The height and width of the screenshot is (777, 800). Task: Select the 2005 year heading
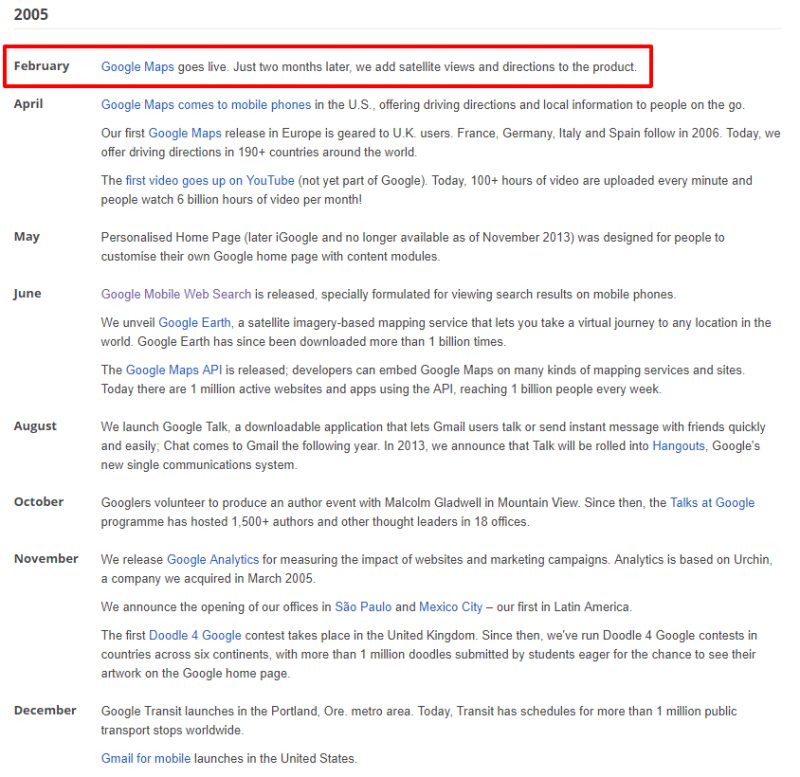[31, 14]
